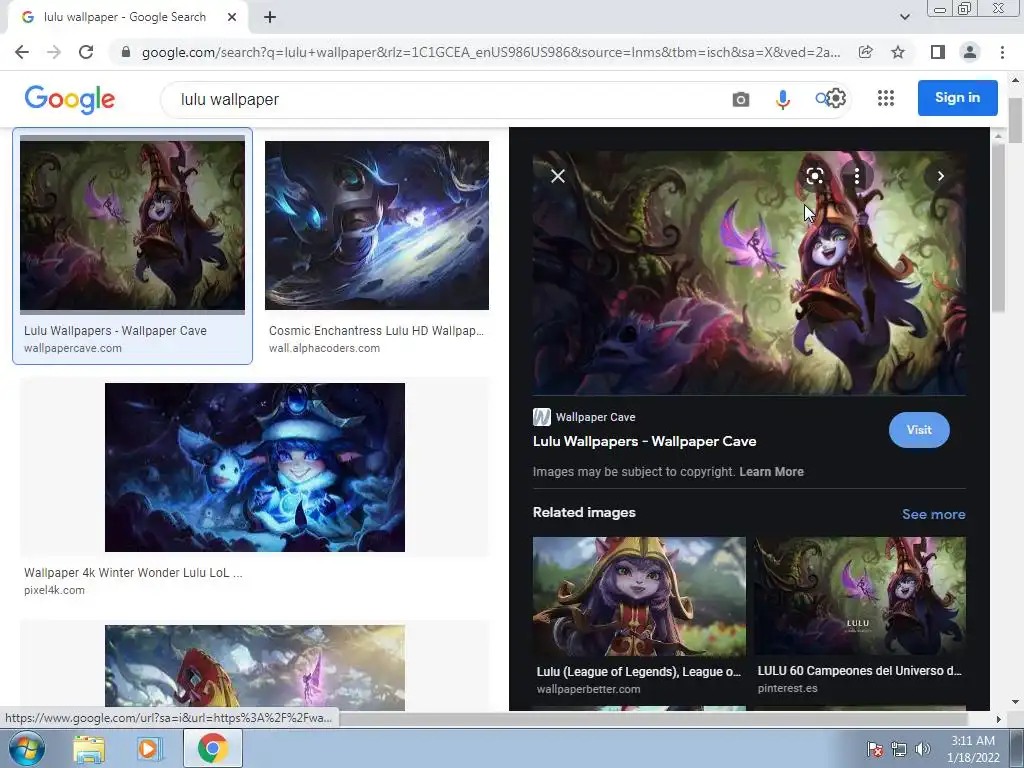Click the Chrome taskbar icon
Viewport: 1024px width, 768px height.
click(213, 748)
